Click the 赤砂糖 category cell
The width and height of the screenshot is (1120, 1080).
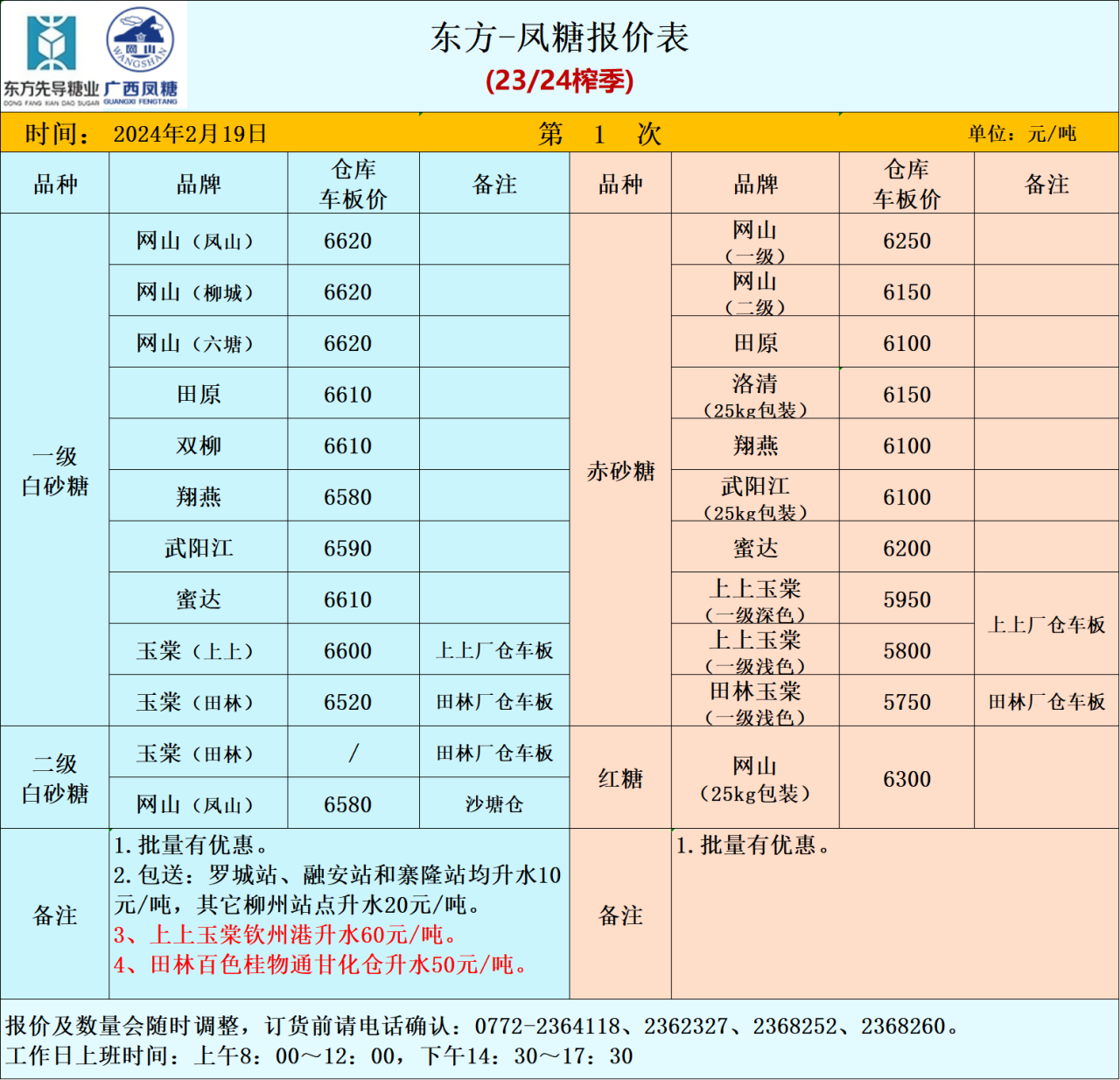point(620,471)
